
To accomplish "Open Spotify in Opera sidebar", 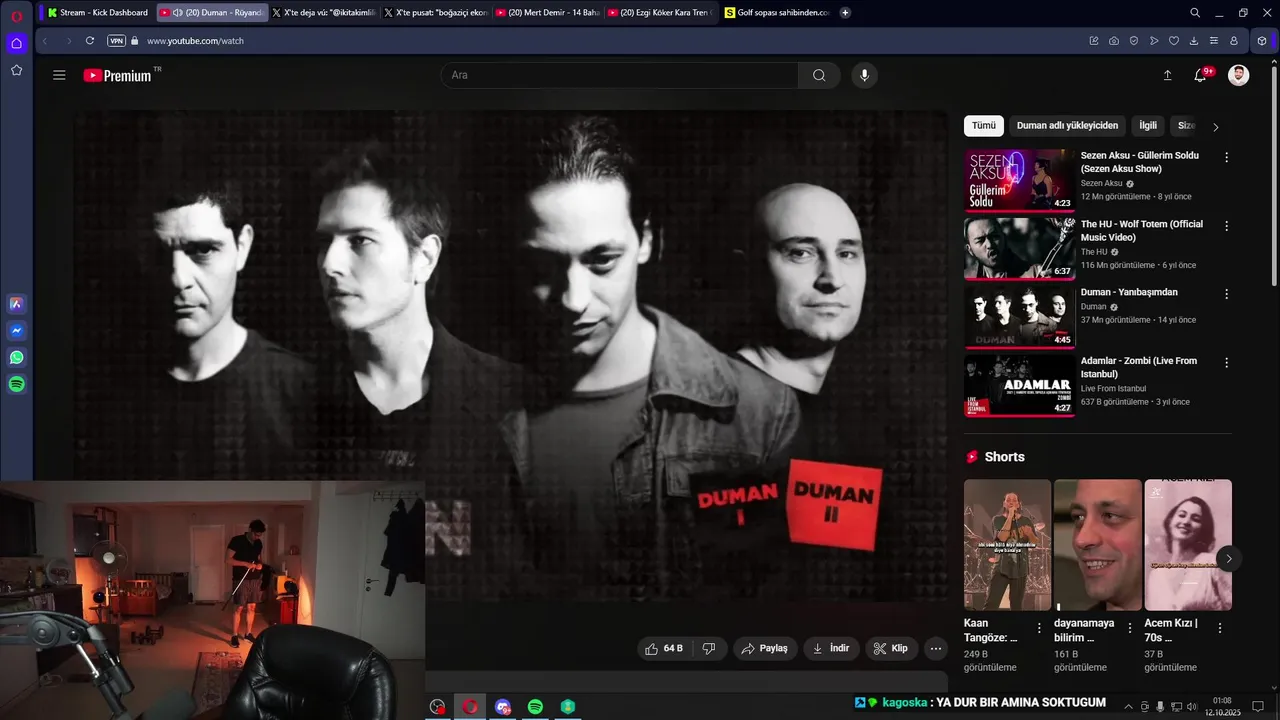I will 16,384.
